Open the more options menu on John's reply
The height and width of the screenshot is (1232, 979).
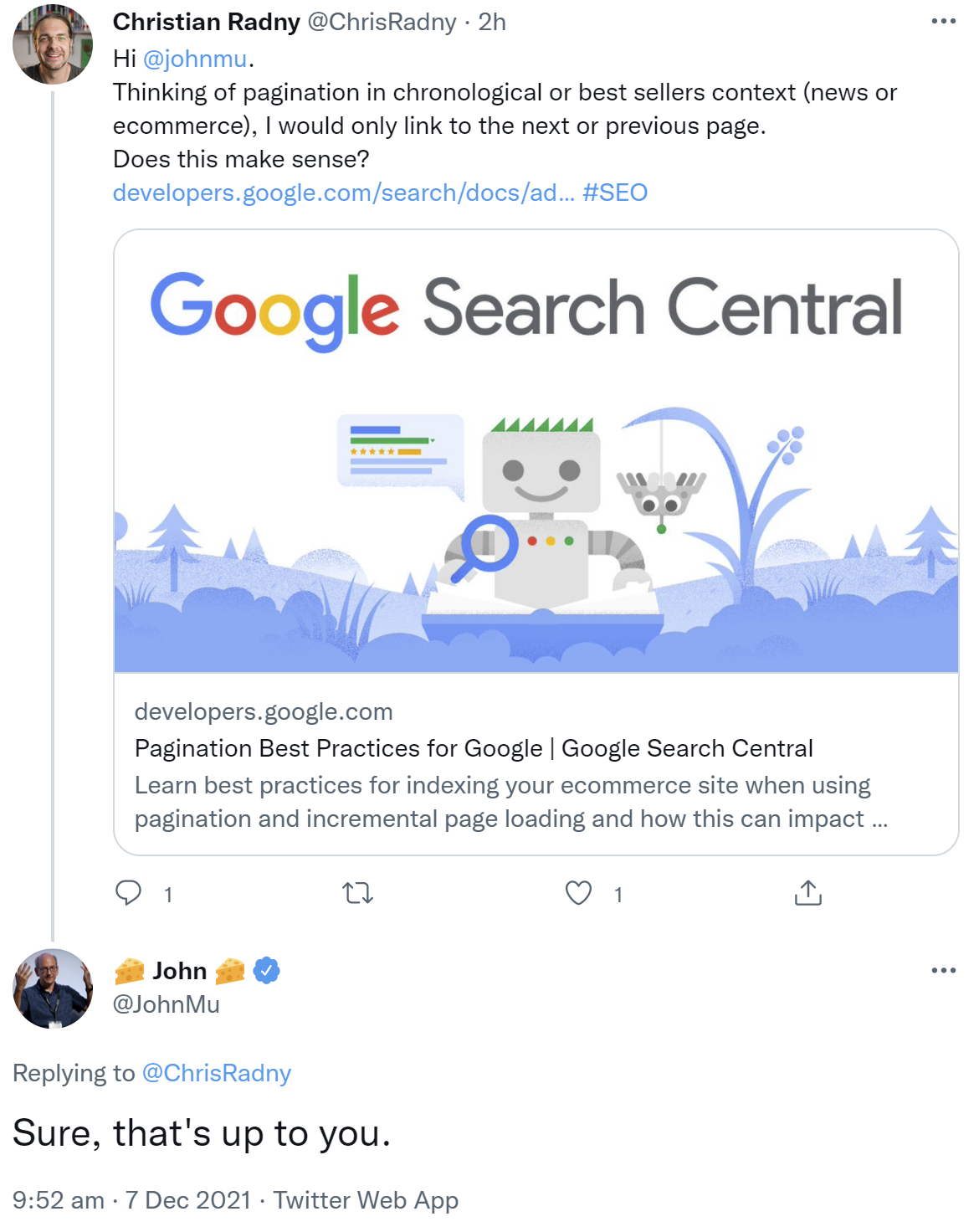pos(944,969)
